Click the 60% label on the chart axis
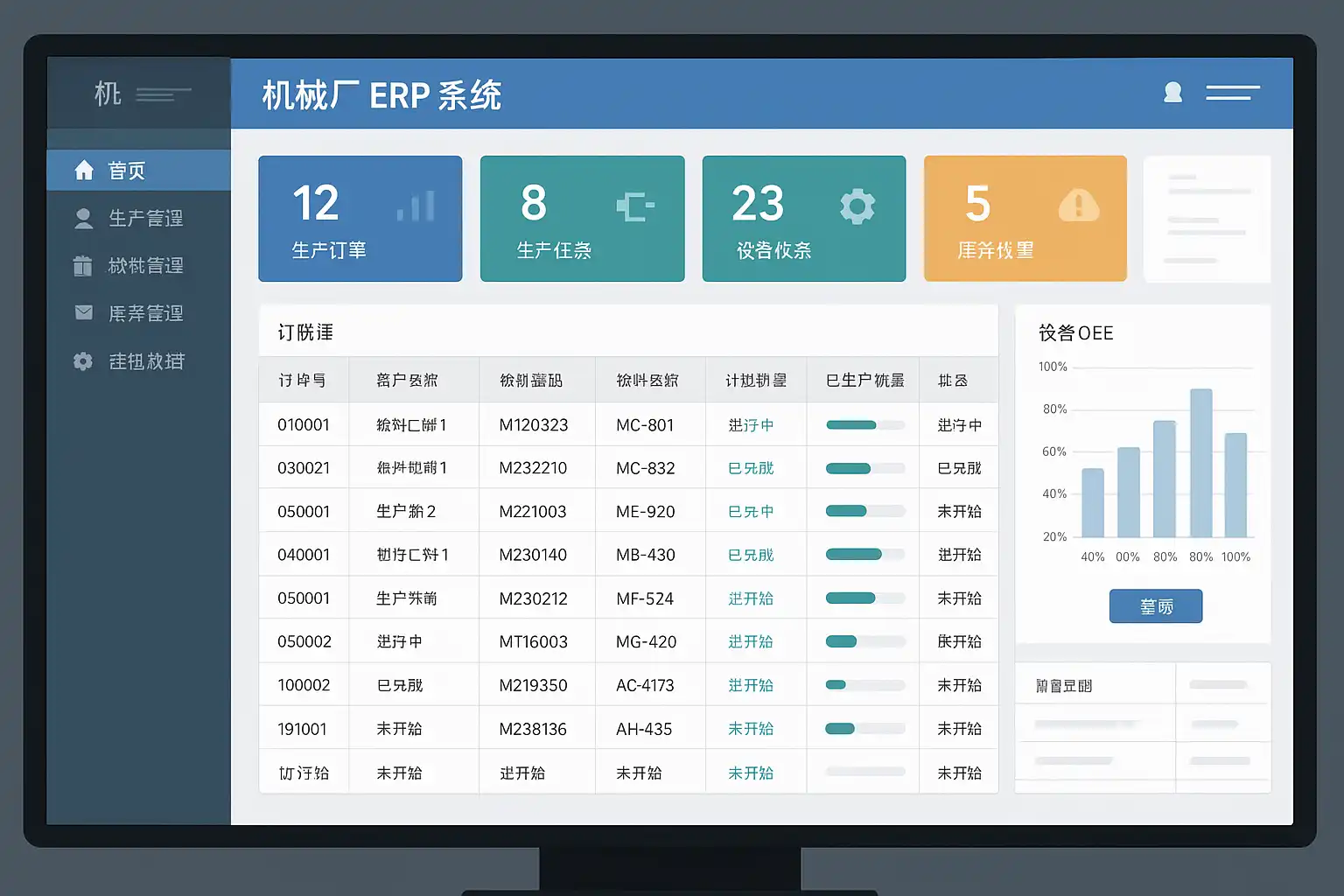Viewport: 1344px width, 896px height. 1054,451
